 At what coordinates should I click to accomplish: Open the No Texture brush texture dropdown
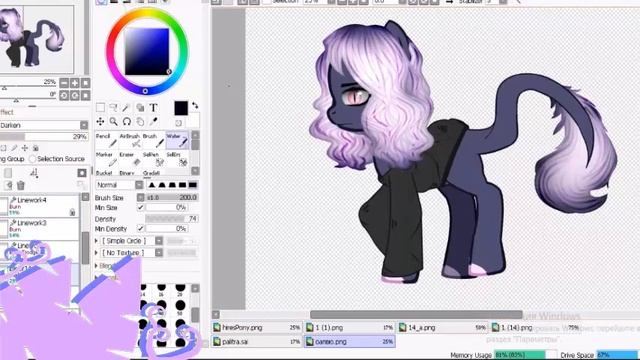click(x=159, y=253)
